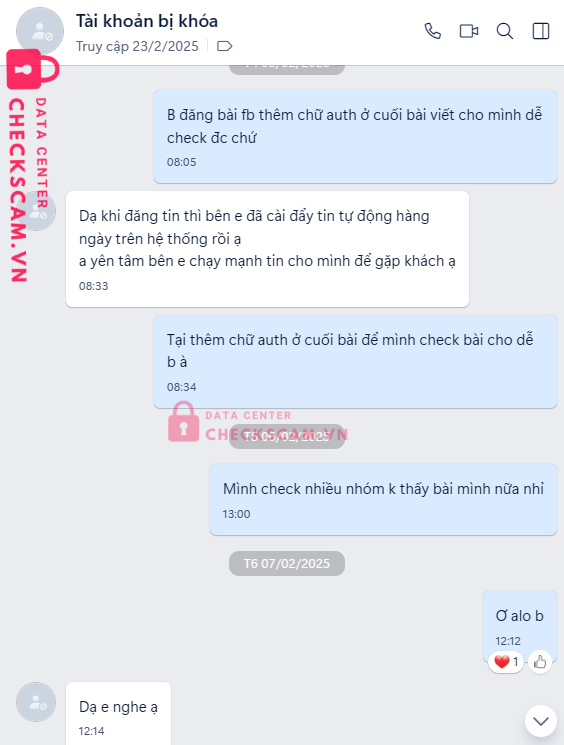Start a voice call with phone icon
564x745 pixels.
coord(432,31)
